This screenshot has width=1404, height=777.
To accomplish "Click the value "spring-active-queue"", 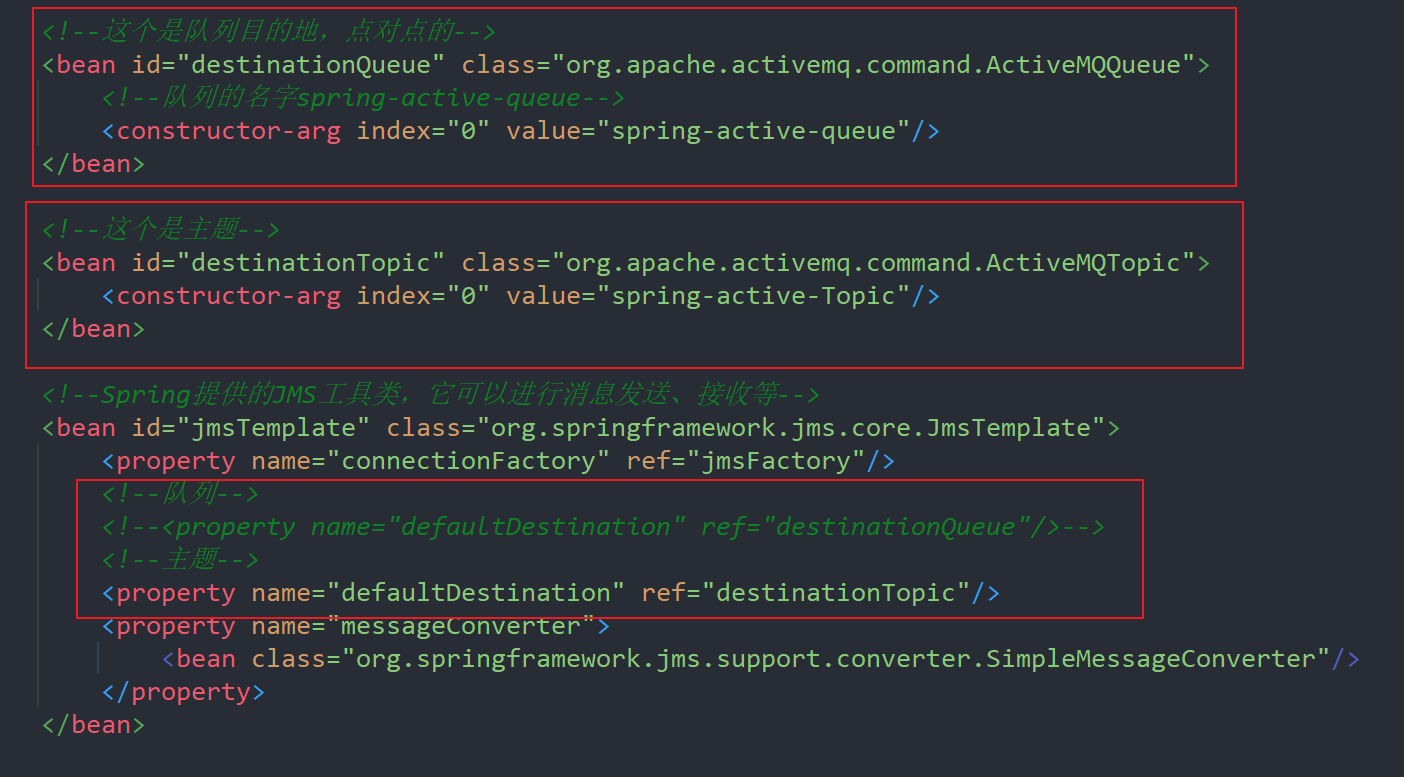I will click(x=753, y=131).
